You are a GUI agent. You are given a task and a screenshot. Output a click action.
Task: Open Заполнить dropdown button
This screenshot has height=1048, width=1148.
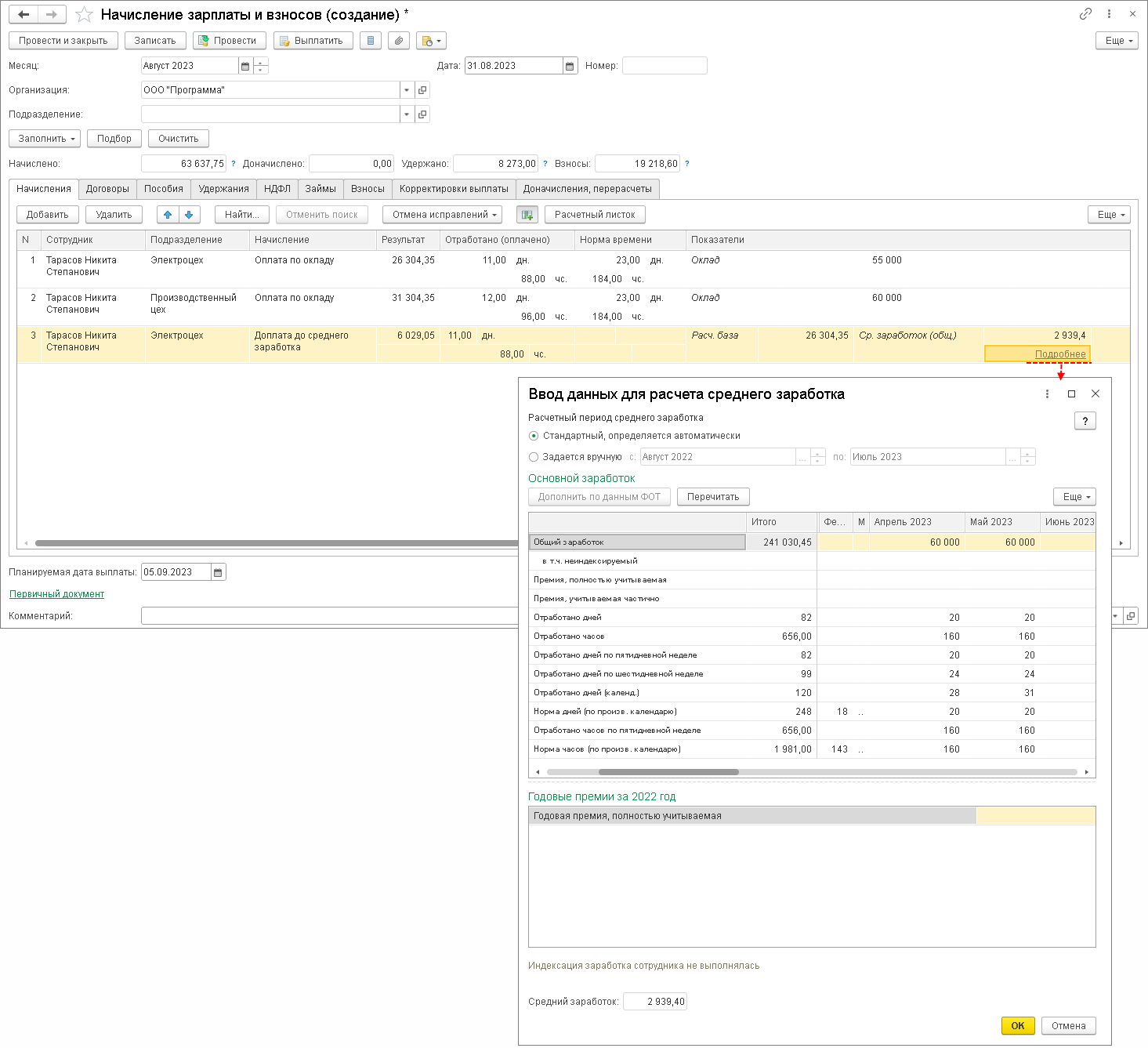pos(45,139)
